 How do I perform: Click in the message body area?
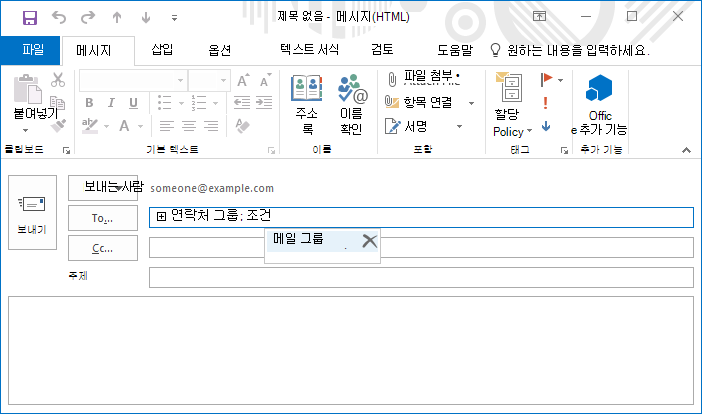tap(351, 350)
